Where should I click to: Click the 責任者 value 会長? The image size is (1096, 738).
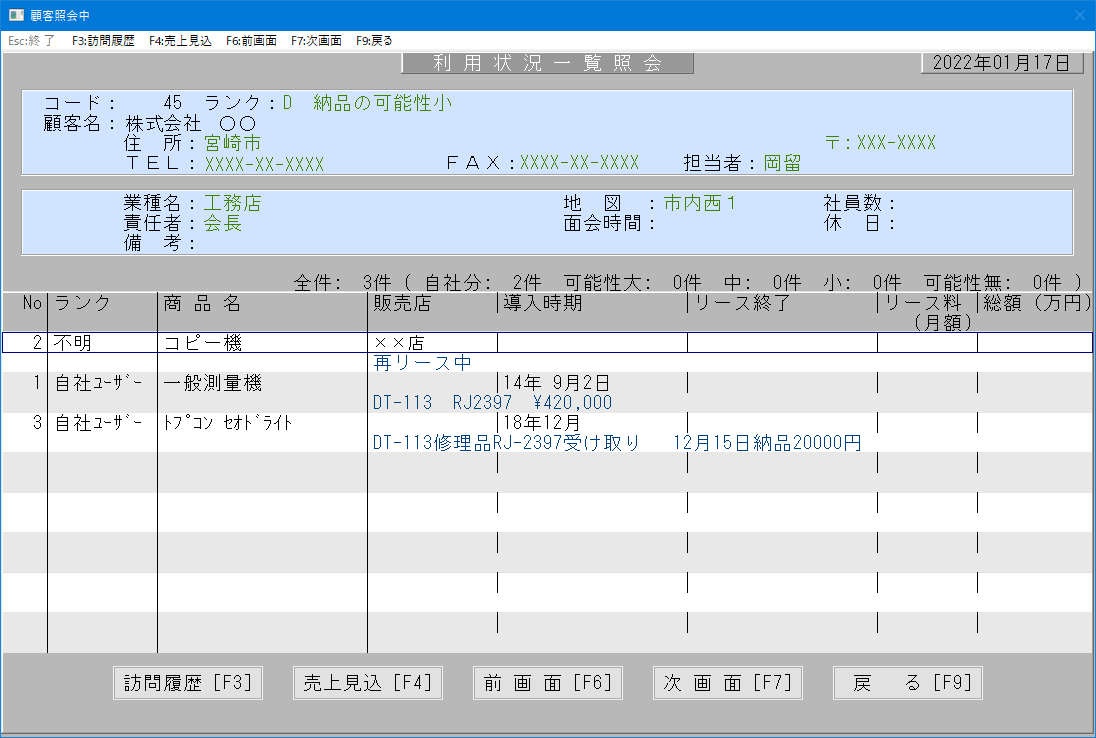tap(223, 223)
